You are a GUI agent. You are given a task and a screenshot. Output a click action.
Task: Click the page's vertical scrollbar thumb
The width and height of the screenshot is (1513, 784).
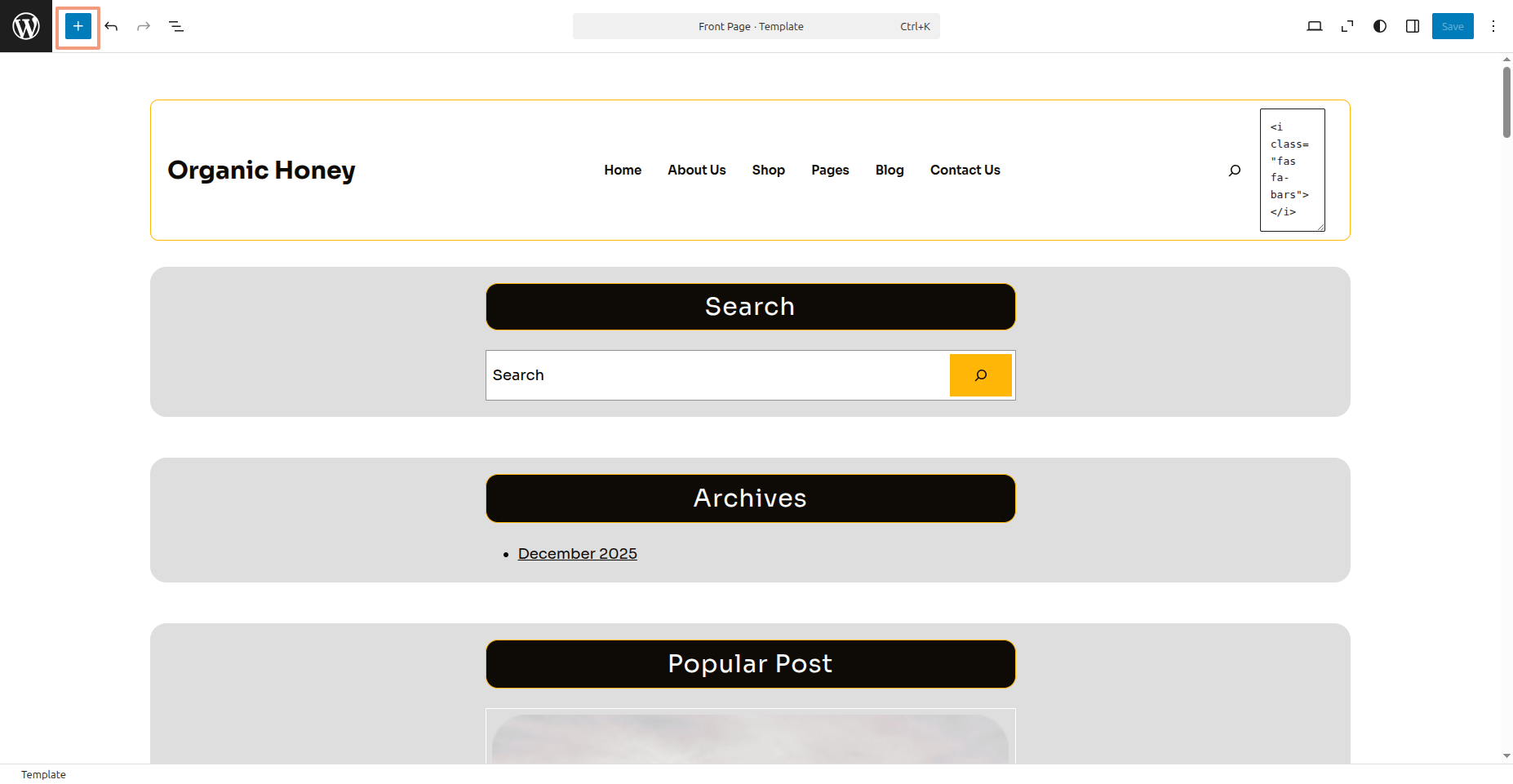point(1506,102)
